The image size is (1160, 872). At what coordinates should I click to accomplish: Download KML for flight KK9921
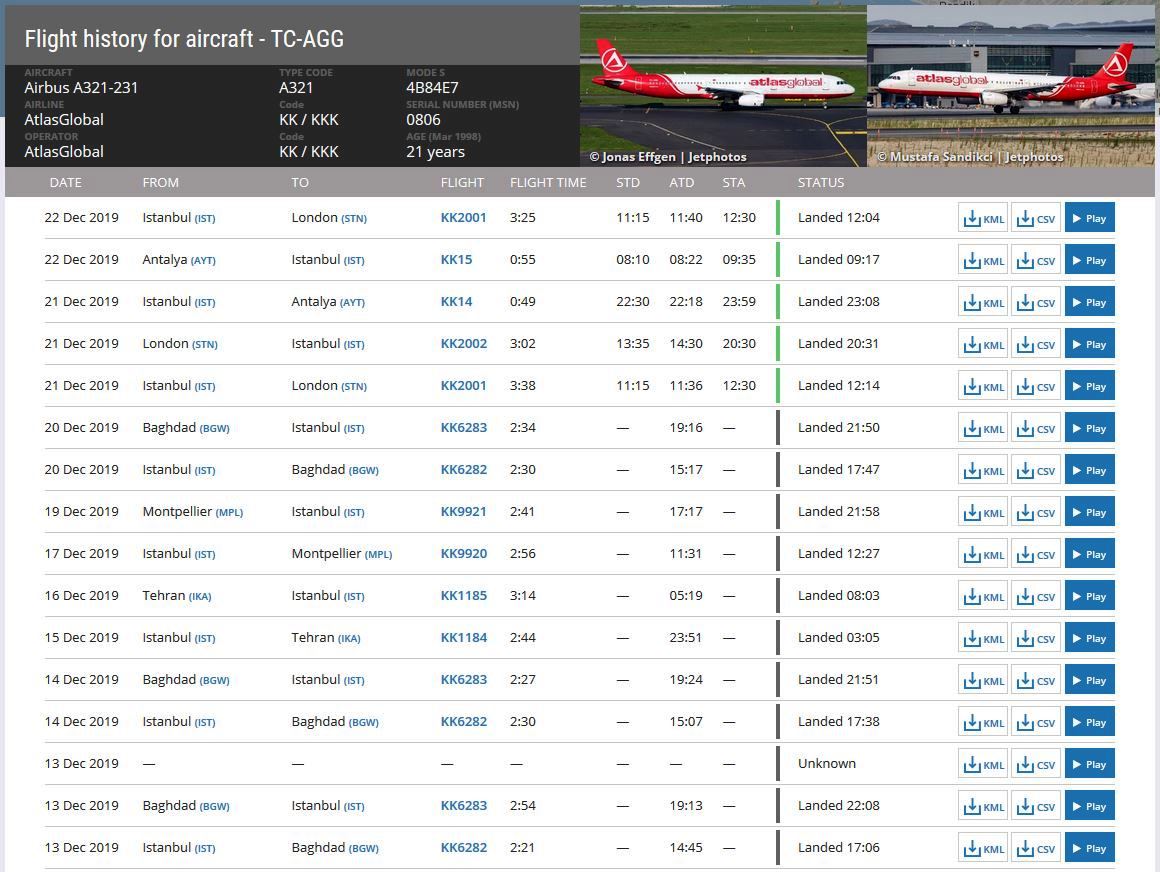click(982, 513)
